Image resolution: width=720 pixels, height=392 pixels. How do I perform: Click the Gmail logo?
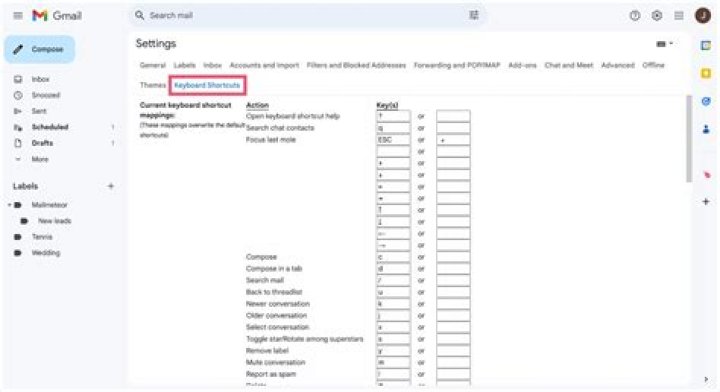[x=57, y=16]
